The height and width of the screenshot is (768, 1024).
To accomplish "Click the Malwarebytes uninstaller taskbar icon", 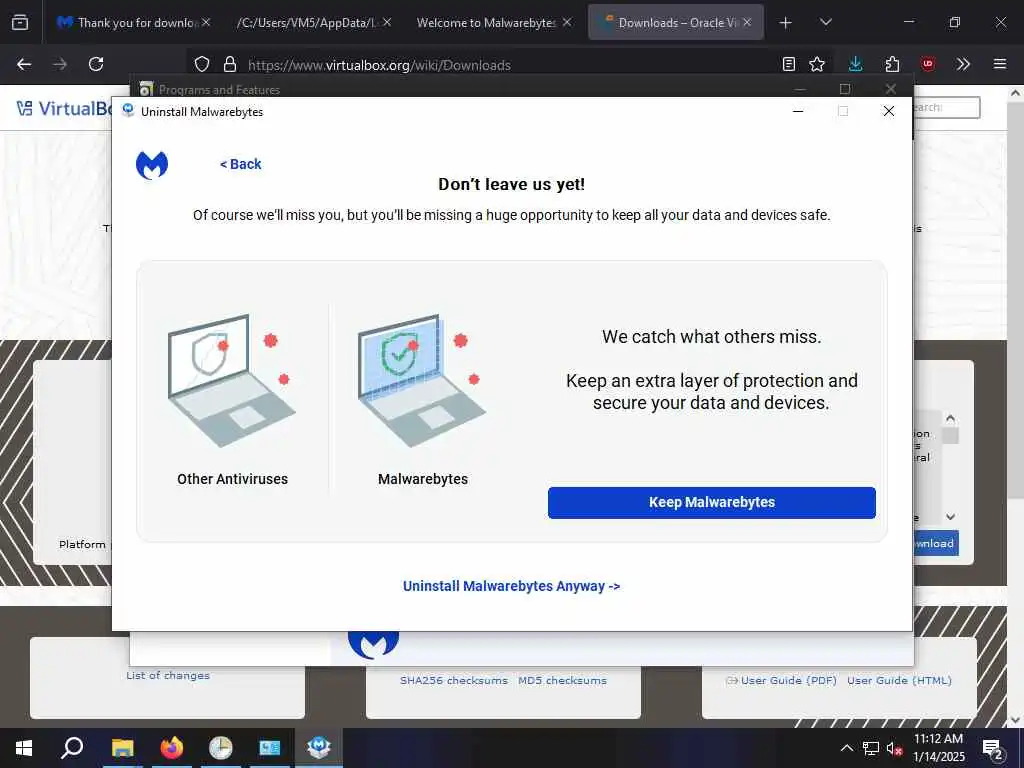I will tap(319, 748).
